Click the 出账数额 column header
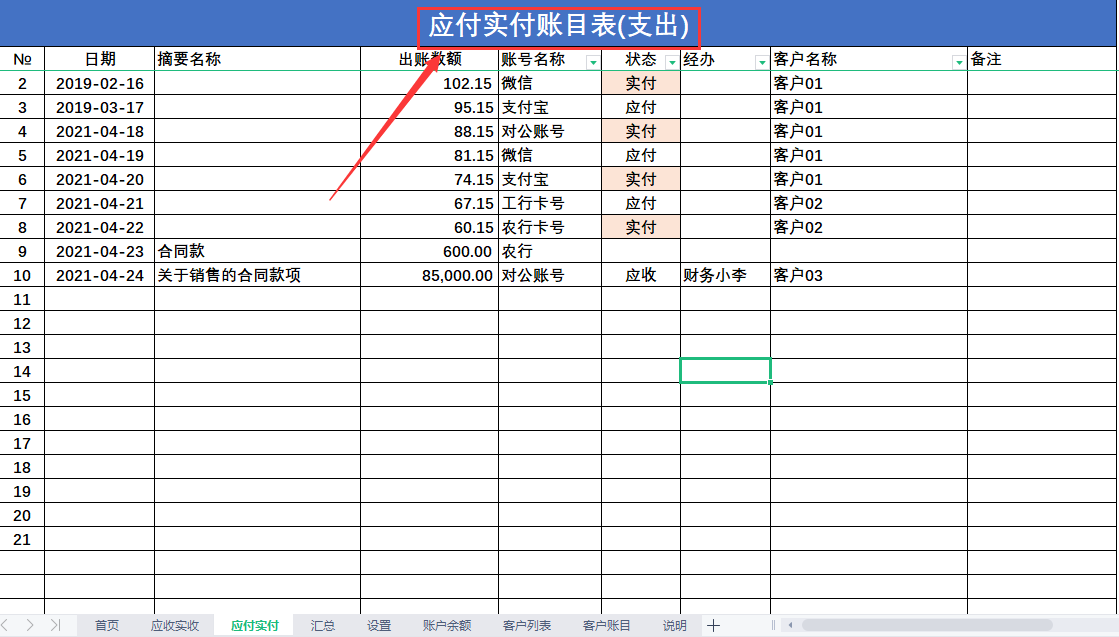 click(430, 59)
